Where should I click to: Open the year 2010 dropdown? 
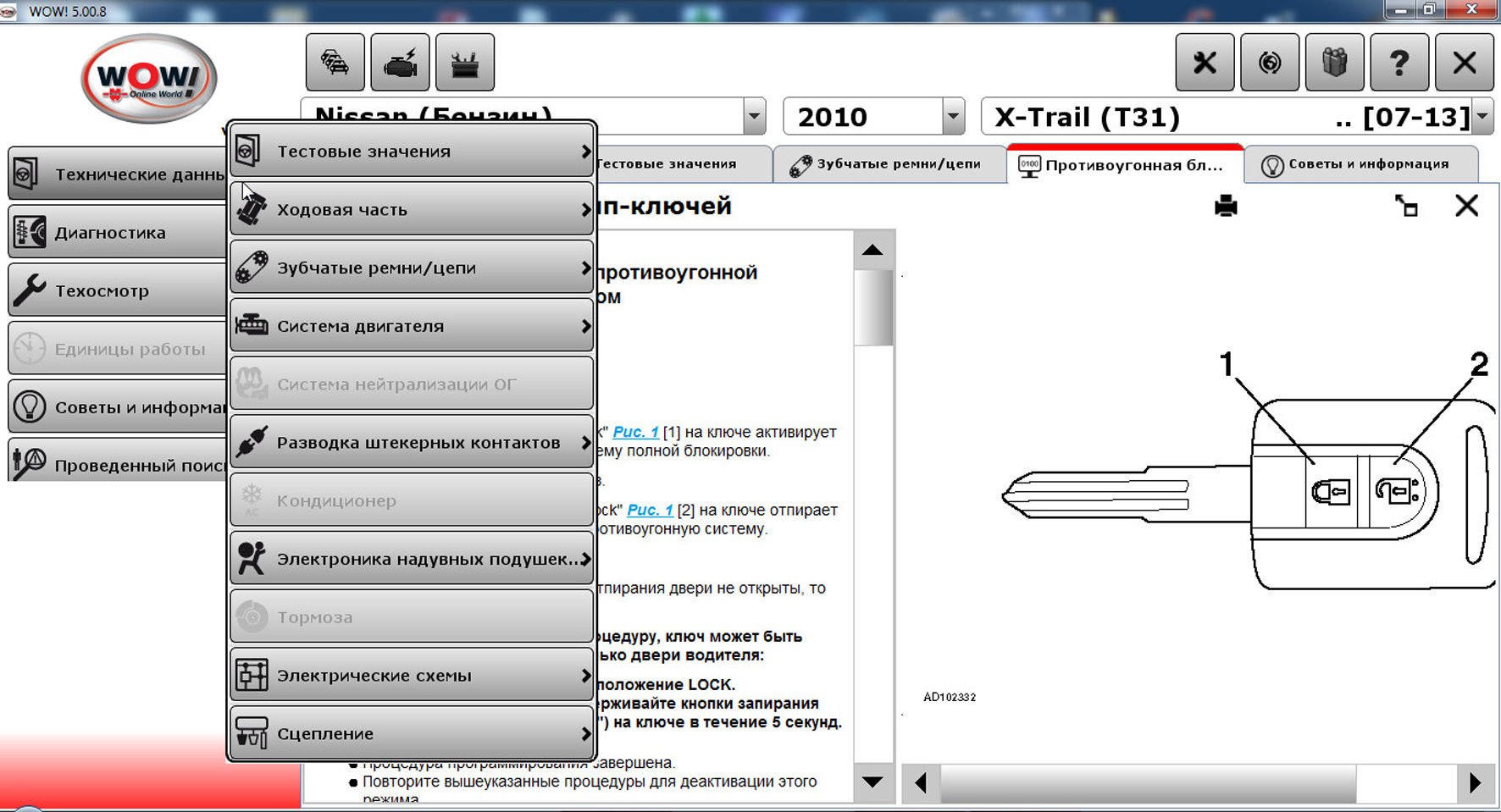point(953,117)
